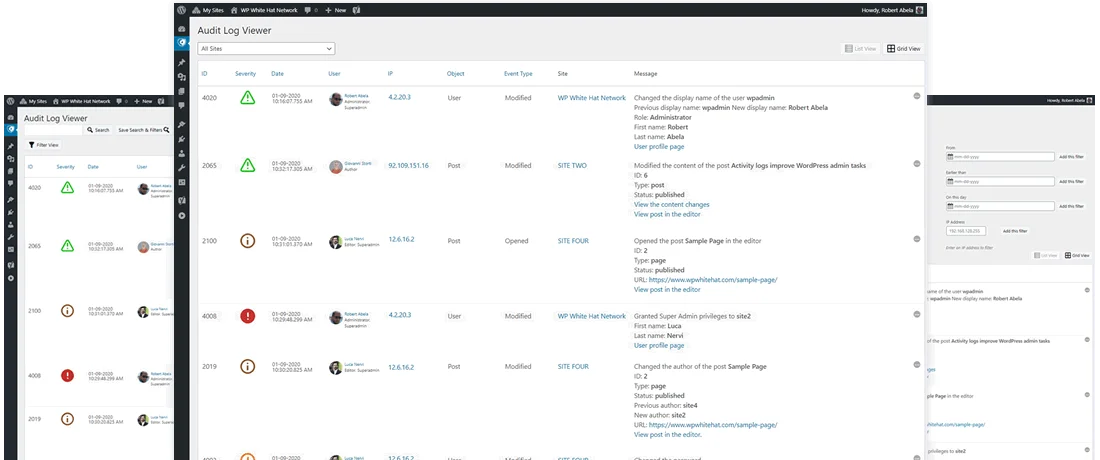Click Giovanni Storti's avatar in the center window

tap(335, 167)
